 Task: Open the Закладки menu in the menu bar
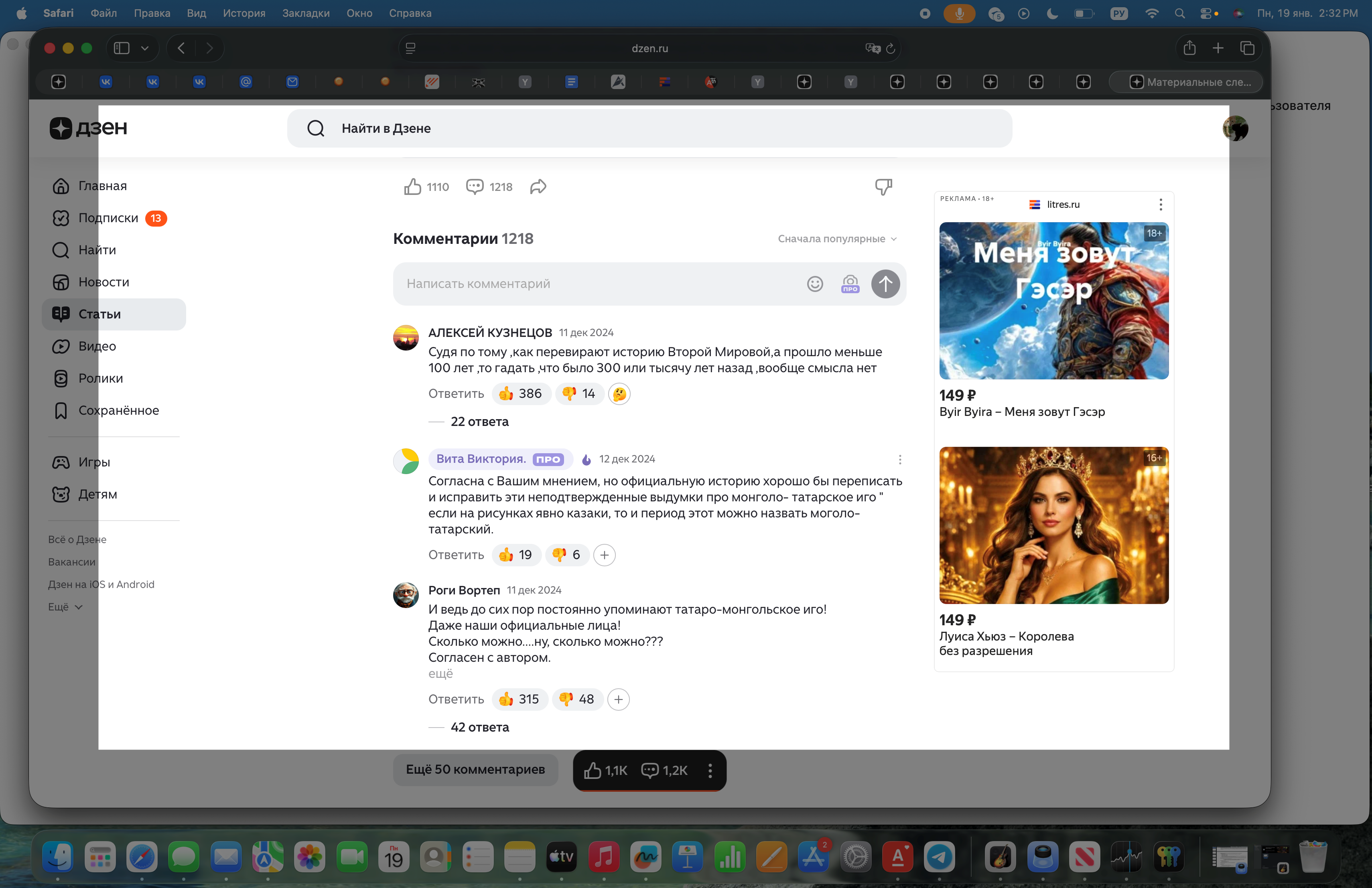click(x=306, y=13)
